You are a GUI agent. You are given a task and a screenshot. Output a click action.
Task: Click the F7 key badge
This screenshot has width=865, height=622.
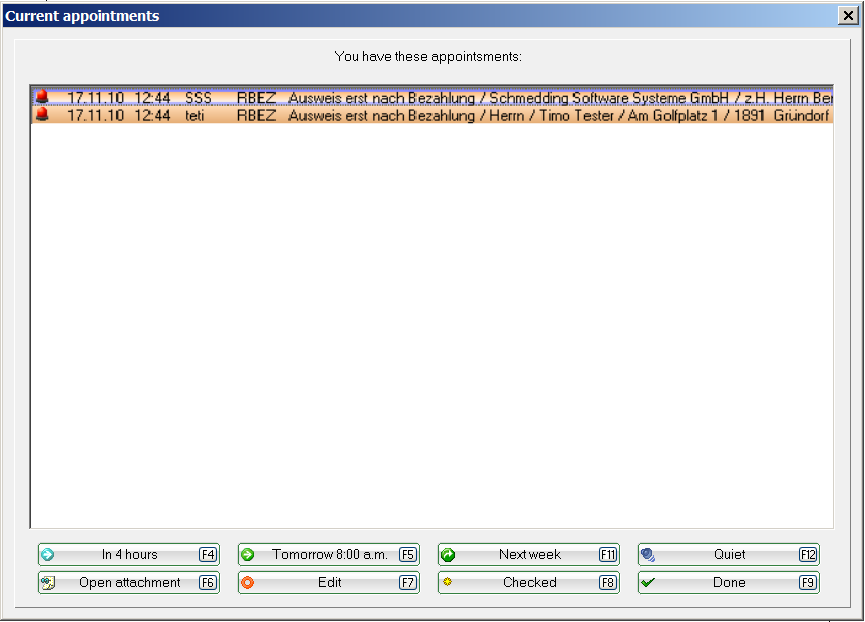(408, 582)
